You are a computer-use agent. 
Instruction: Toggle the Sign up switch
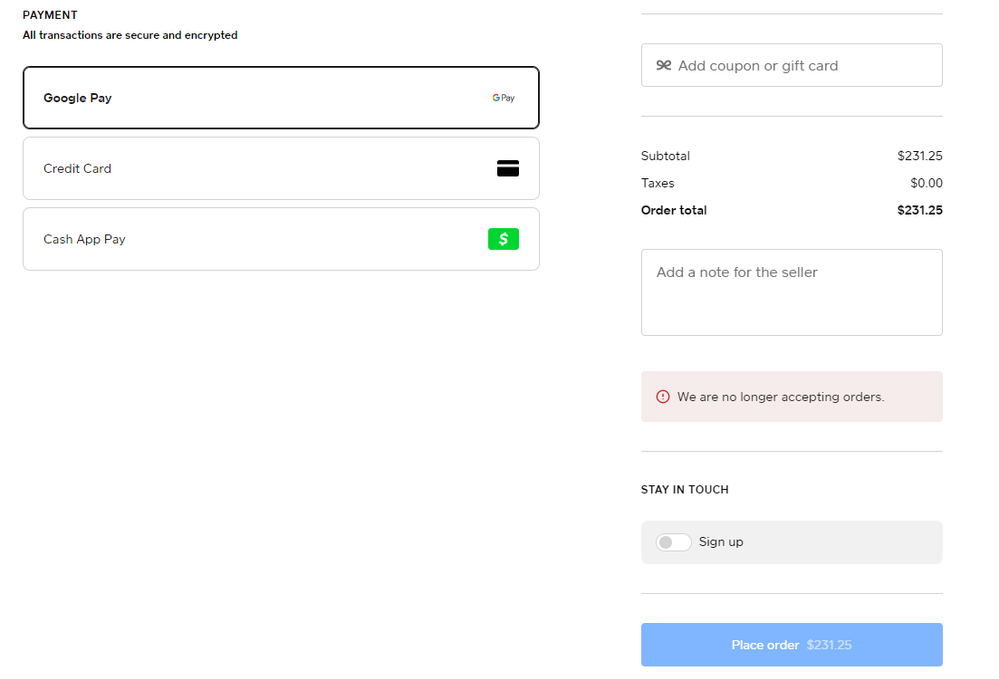point(673,542)
